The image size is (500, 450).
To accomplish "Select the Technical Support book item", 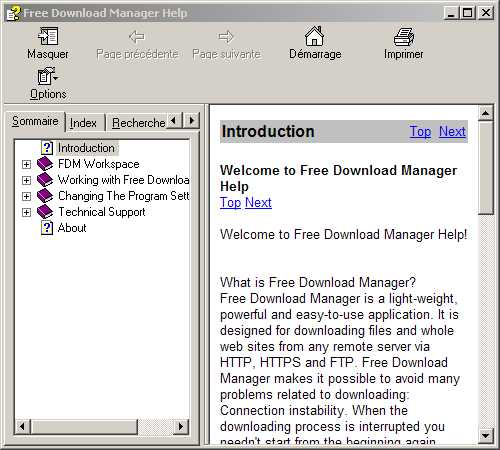I will point(102,212).
